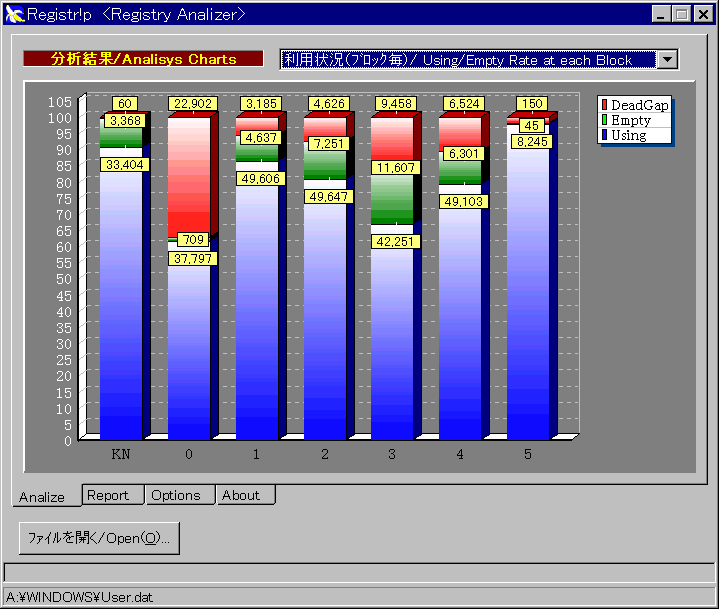Click the ファイルを開く/Open(O)... button
Viewport: 719px width, 609px height.
(99, 537)
